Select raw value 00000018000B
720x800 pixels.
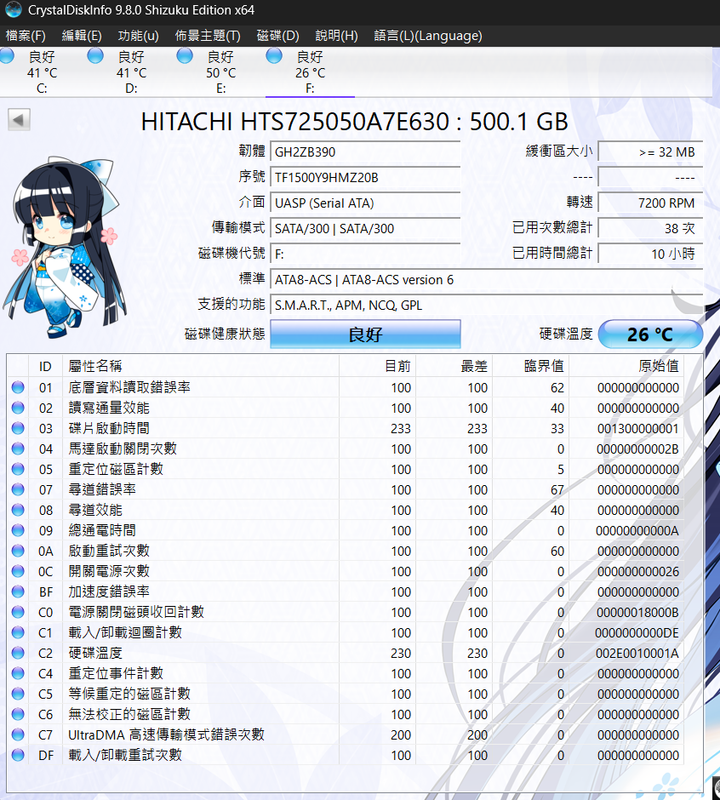(x=637, y=612)
